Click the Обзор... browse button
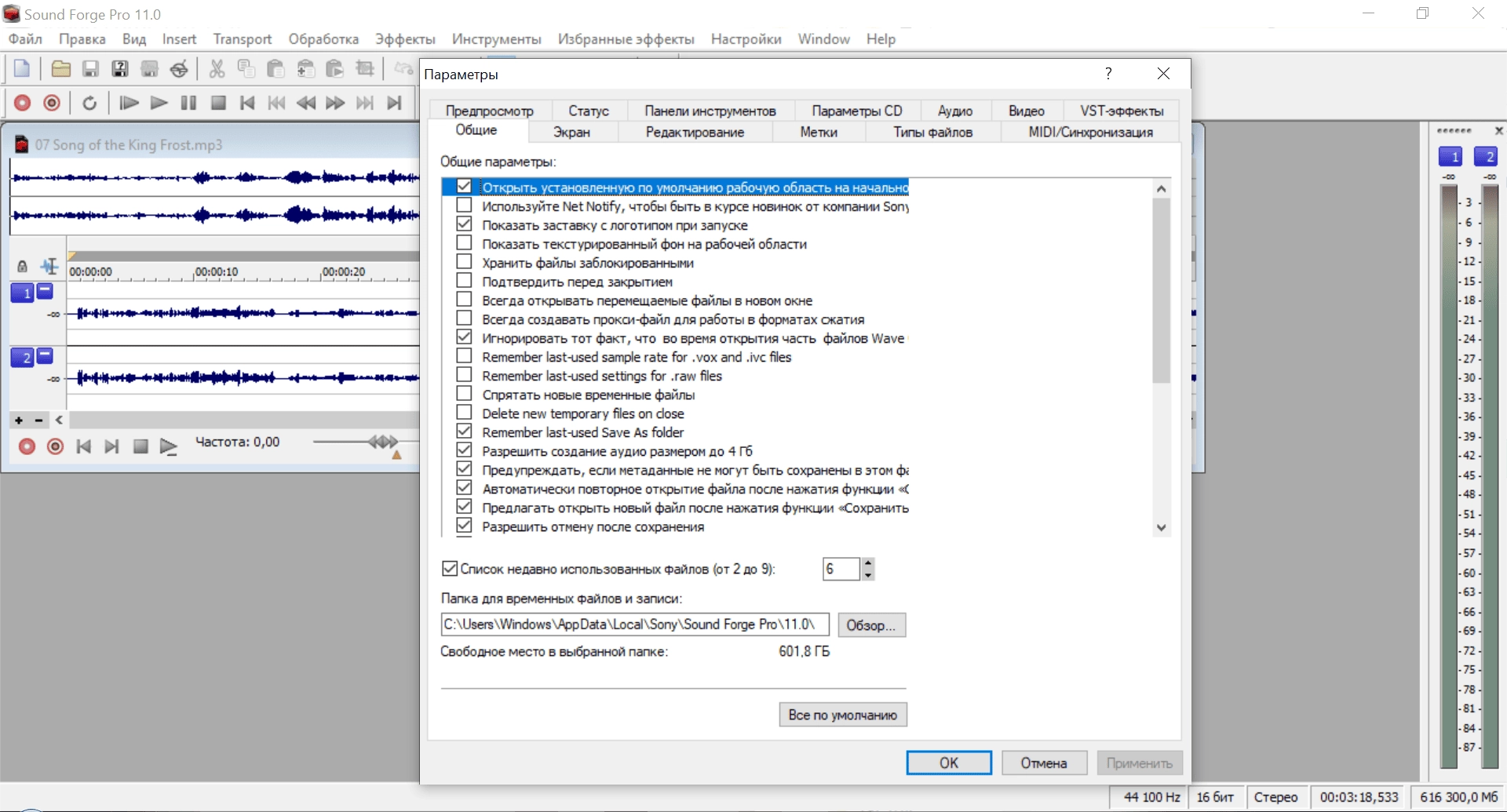The height and width of the screenshot is (812, 1507). (871, 625)
